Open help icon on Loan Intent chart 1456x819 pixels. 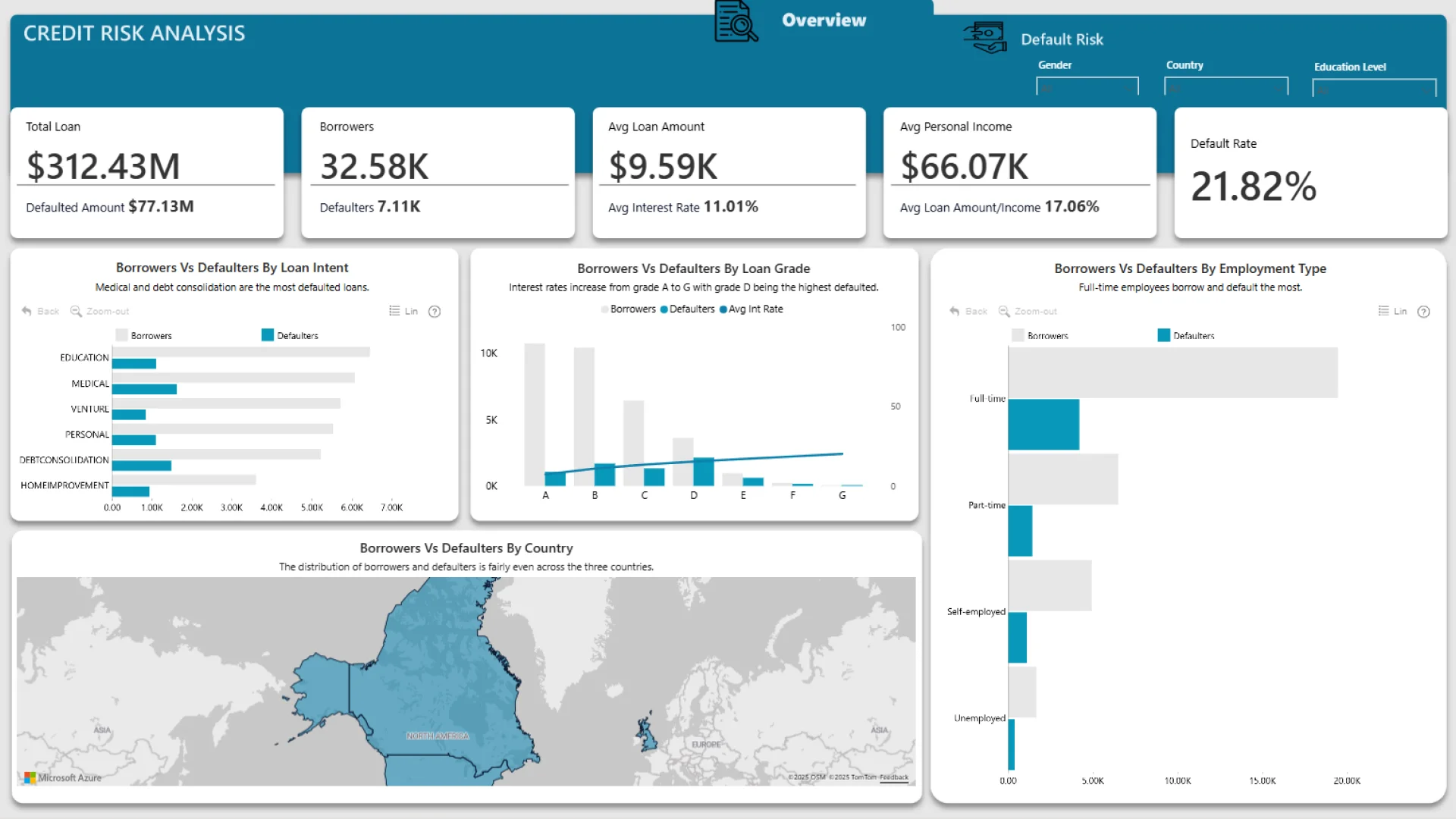pyautogui.click(x=435, y=311)
